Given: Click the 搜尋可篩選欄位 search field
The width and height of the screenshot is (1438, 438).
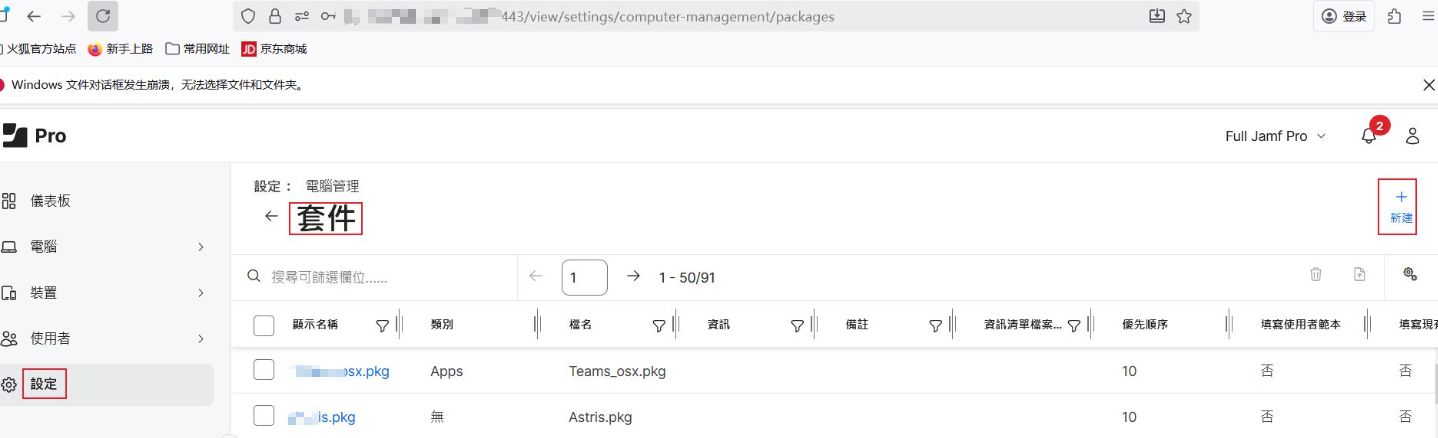Looking at the screenshot, I should point(380,276).
